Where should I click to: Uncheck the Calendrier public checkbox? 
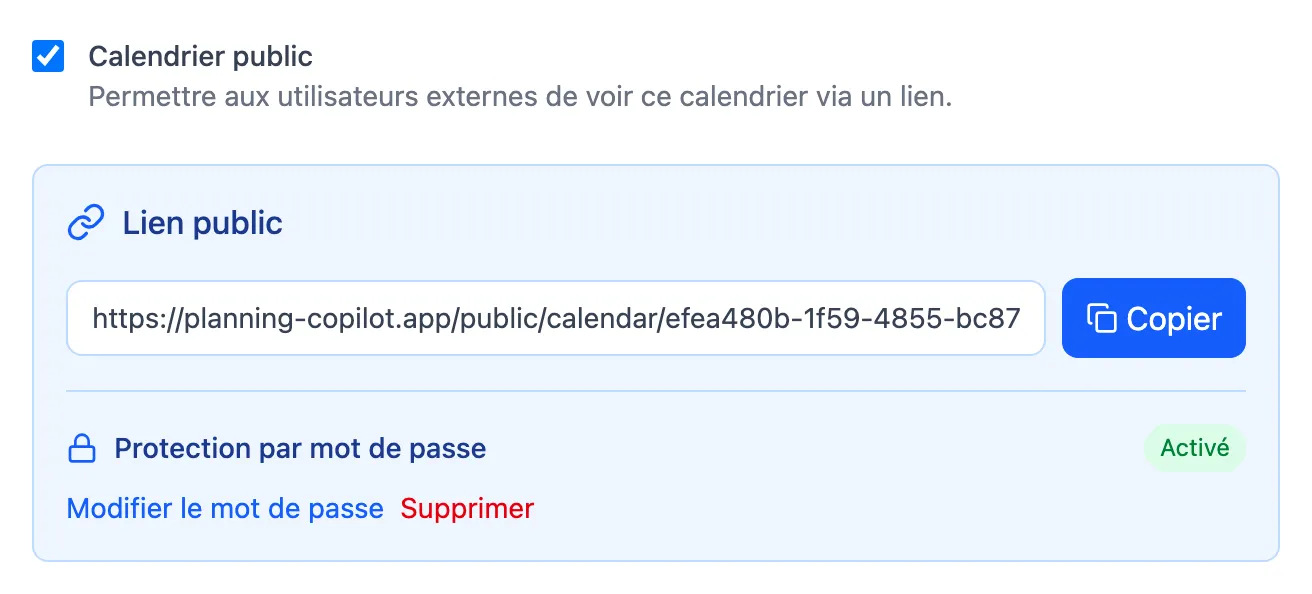(48, 56)
